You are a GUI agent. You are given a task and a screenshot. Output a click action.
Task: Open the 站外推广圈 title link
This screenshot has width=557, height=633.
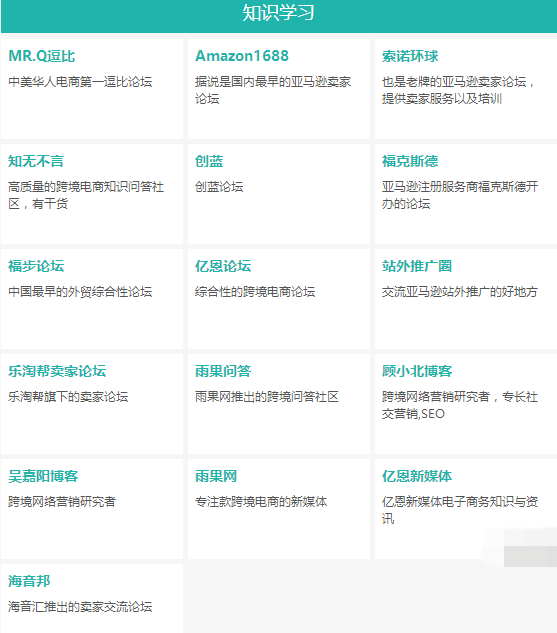pos(417,266)
